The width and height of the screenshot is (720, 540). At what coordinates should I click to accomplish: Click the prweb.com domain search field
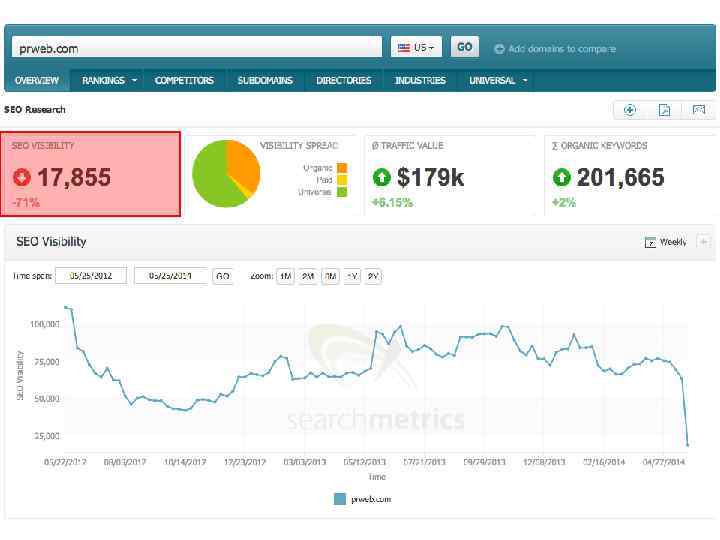pyautogui.click(x=197, y=47)
